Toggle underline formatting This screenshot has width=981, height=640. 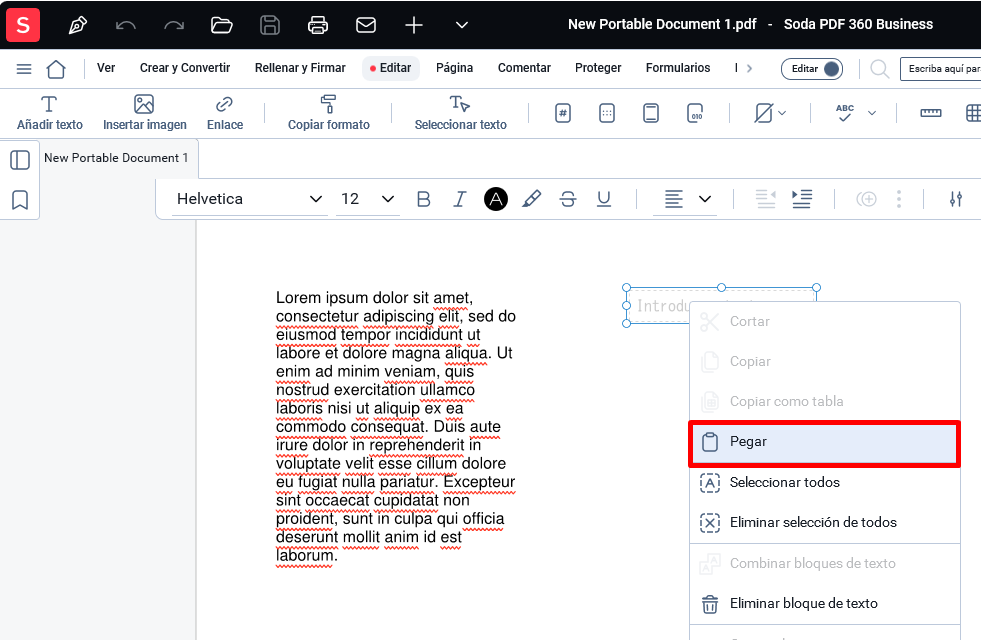tap(604, 199)
